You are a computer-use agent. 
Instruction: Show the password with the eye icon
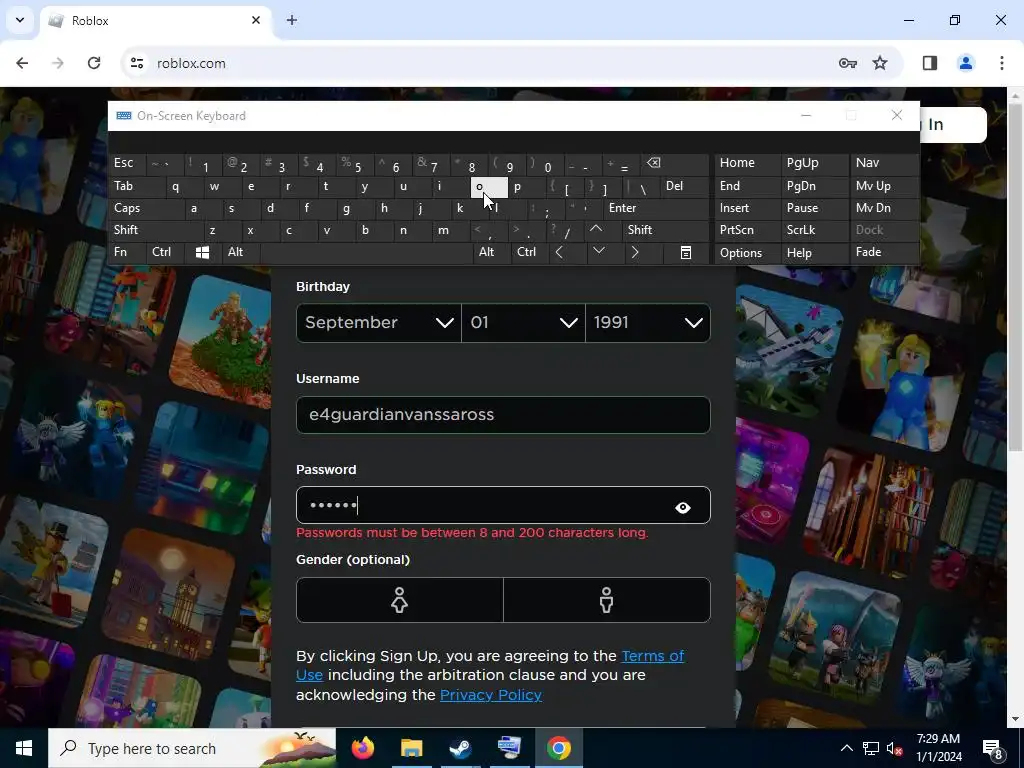682,507
